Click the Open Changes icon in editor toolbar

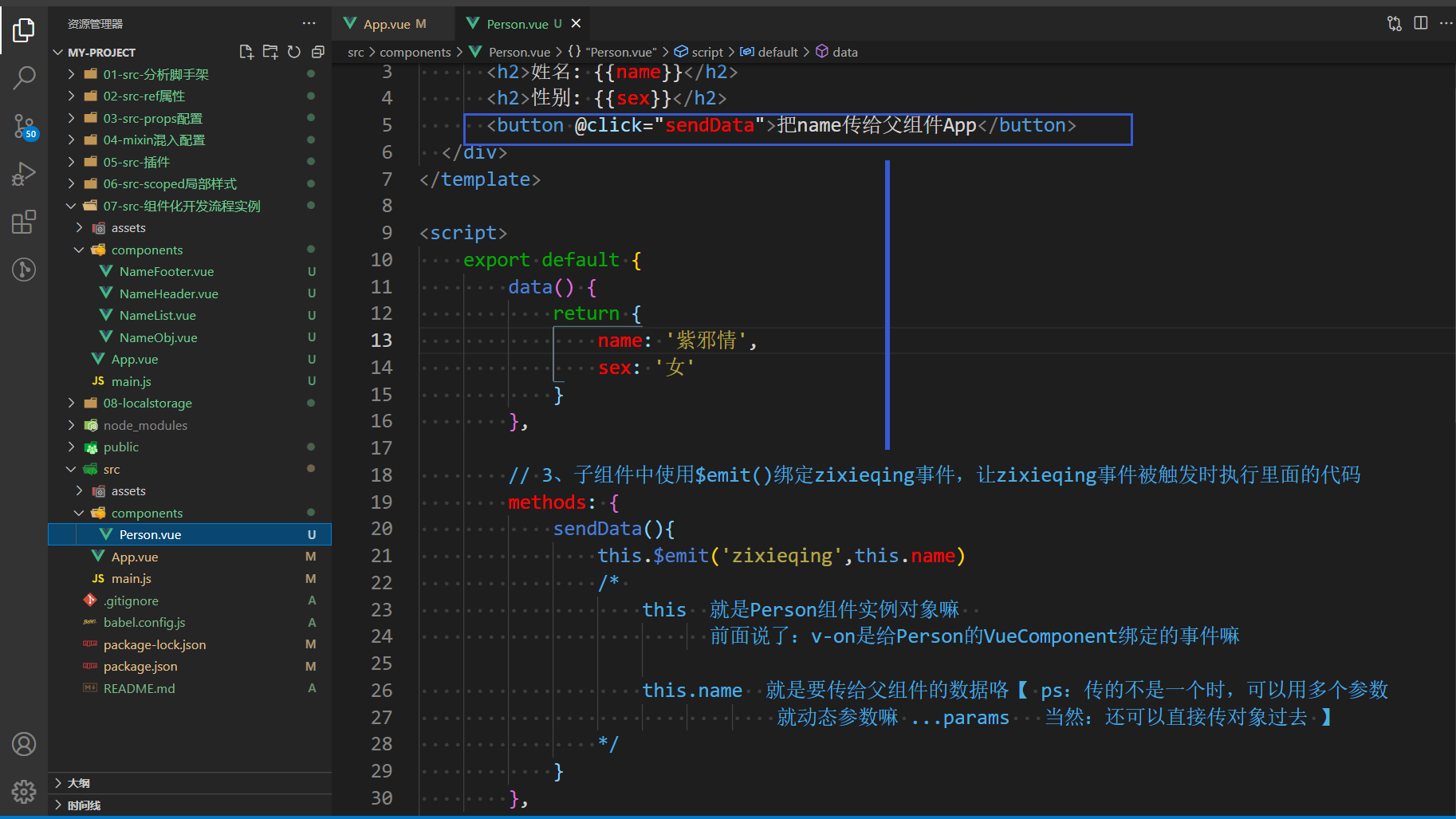[1395, 23]
